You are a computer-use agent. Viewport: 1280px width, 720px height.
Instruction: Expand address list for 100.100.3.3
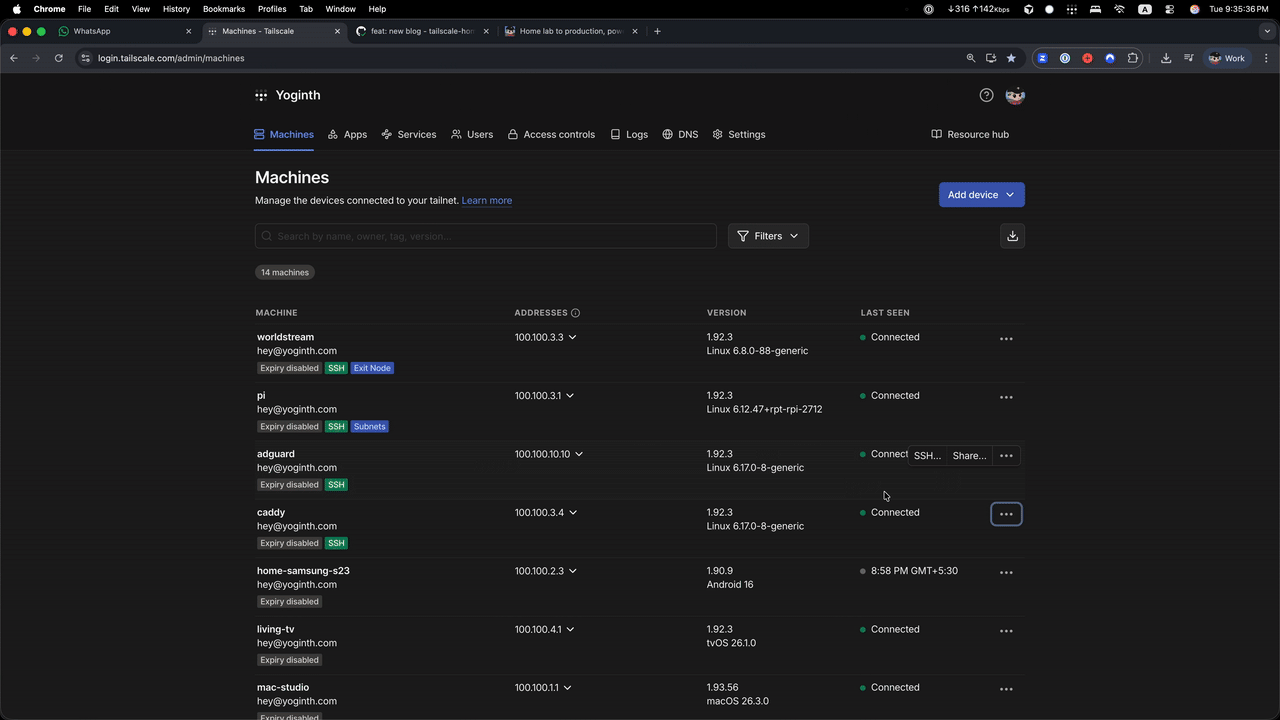572,338
